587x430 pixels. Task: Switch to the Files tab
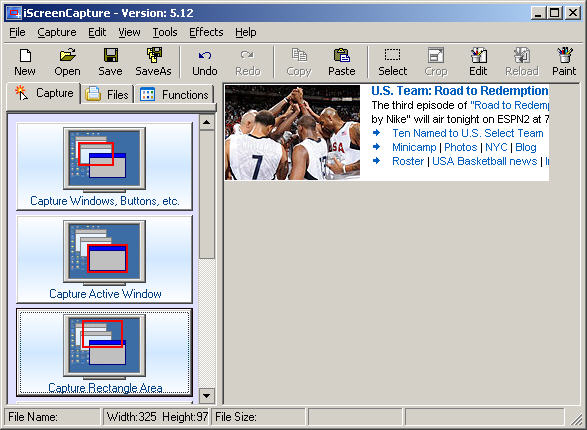coord(107,95)
